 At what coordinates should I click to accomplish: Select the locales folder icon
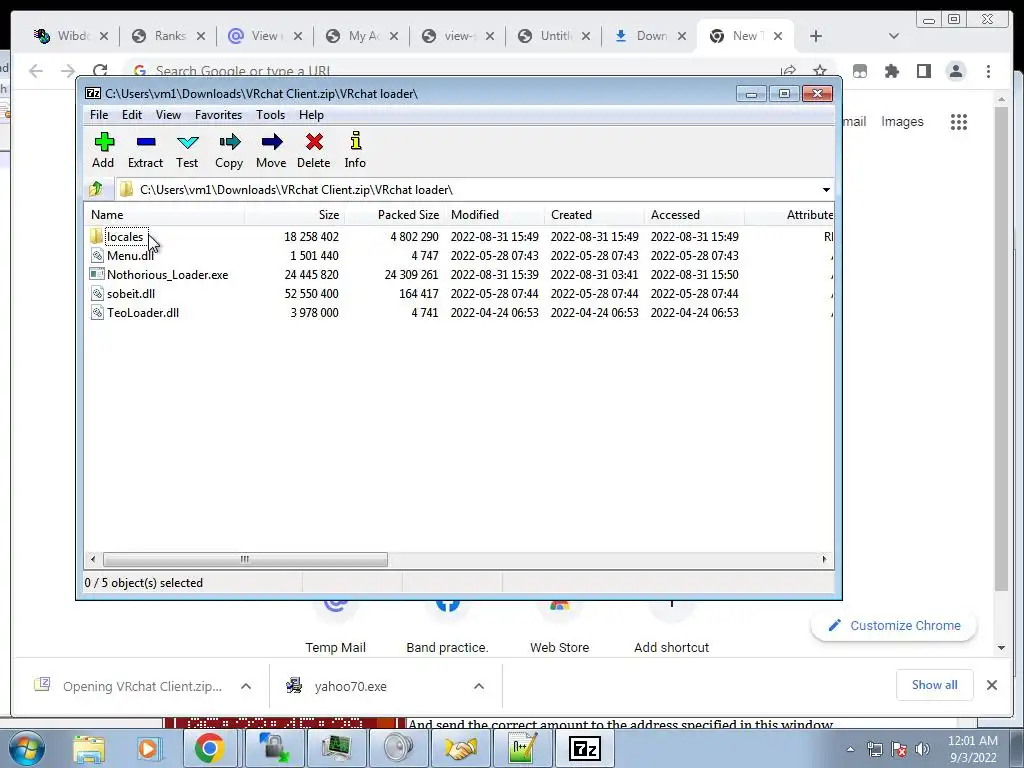tap(97, 236)
